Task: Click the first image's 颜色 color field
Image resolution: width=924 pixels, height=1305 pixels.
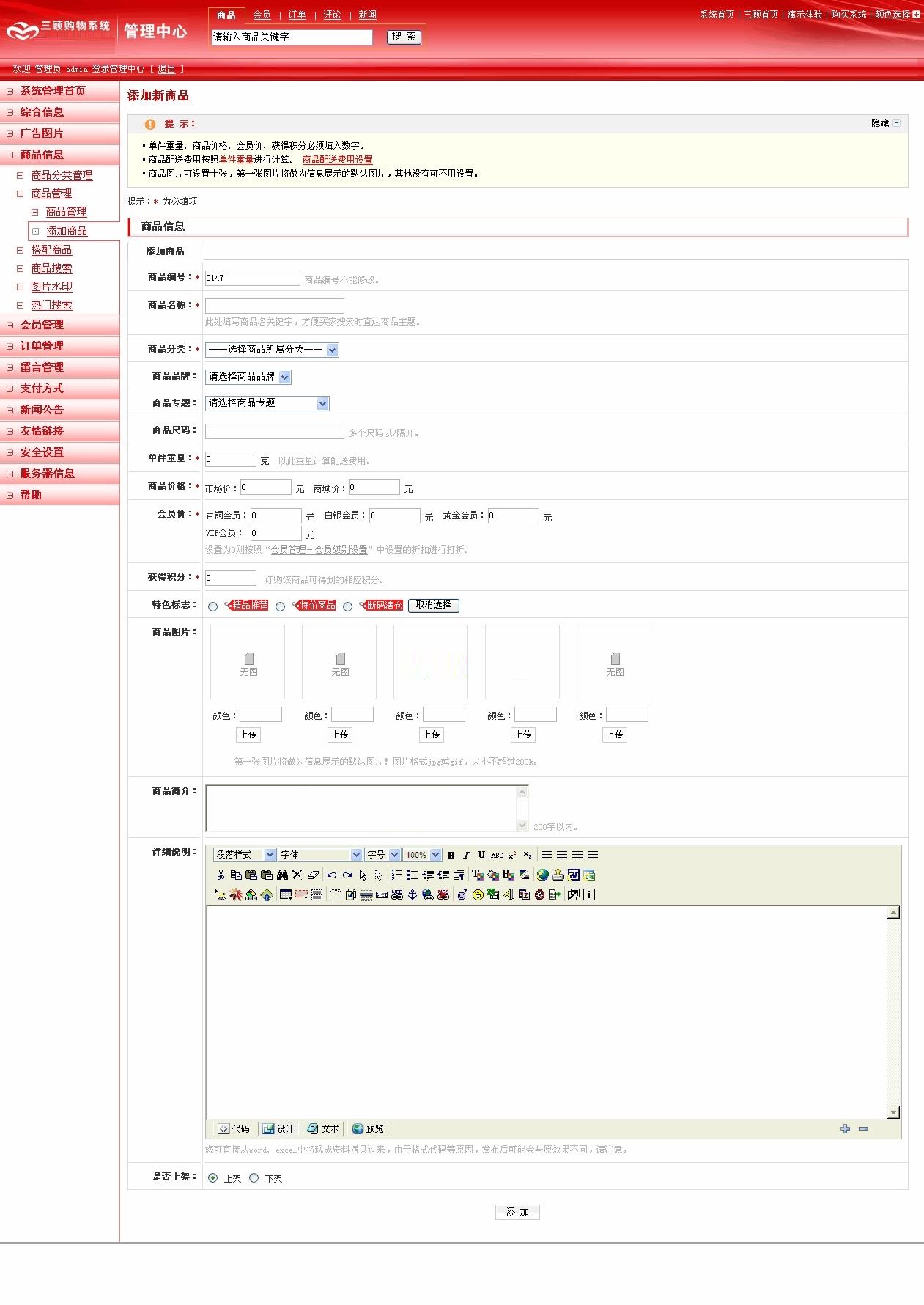Action: pyautogui.click(x=261, y=714)
